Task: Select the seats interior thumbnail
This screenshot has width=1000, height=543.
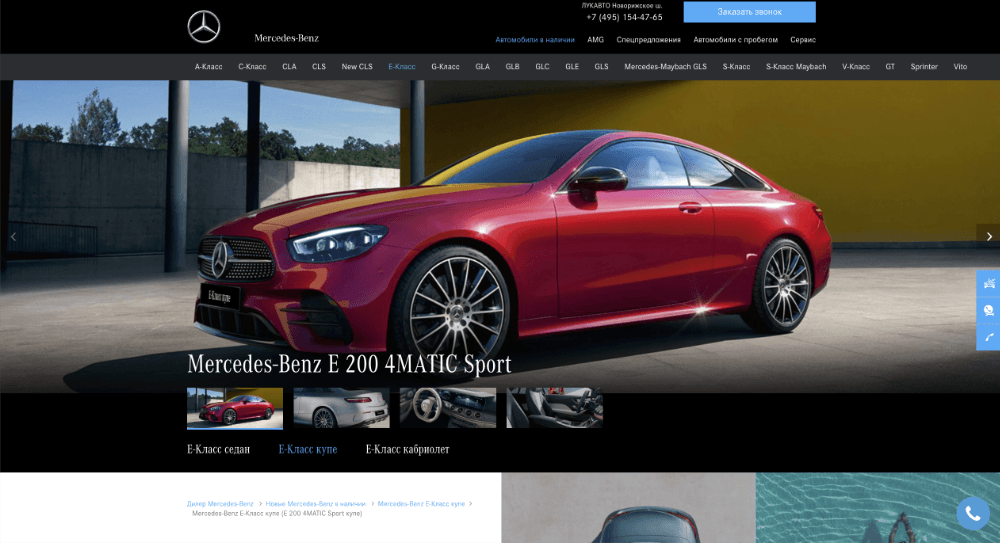Action: 554,408
